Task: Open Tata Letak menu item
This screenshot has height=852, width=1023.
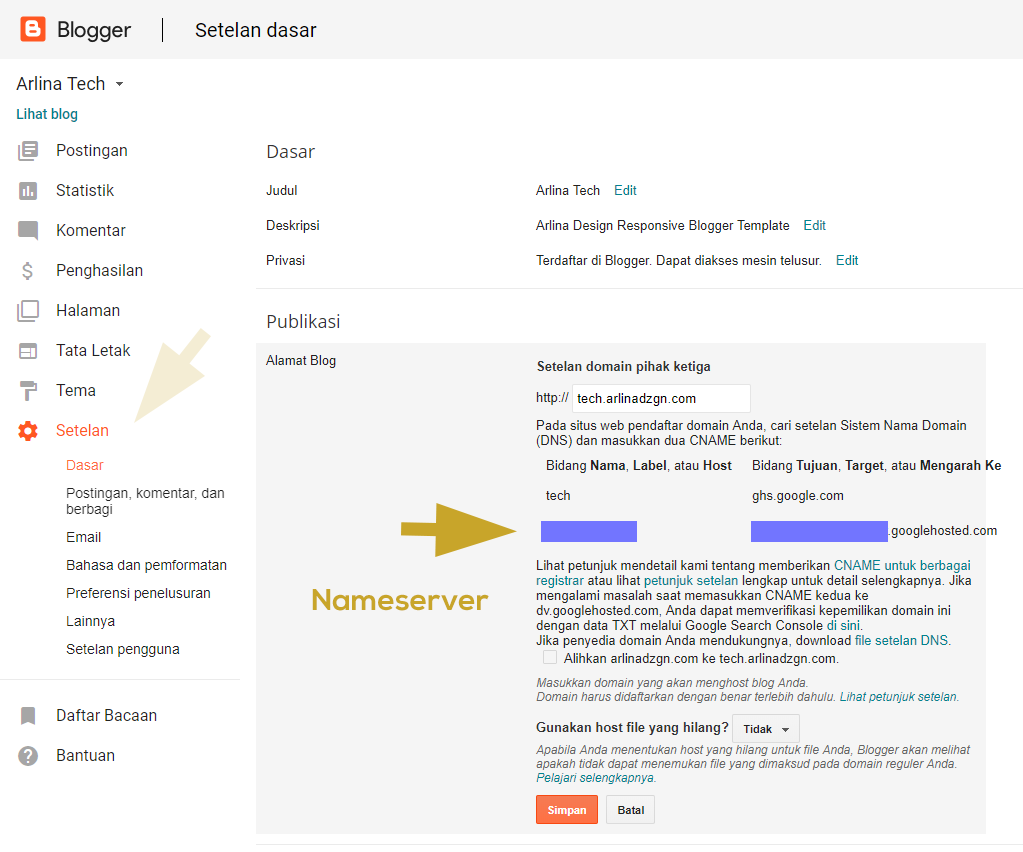Action: (93, 350)
